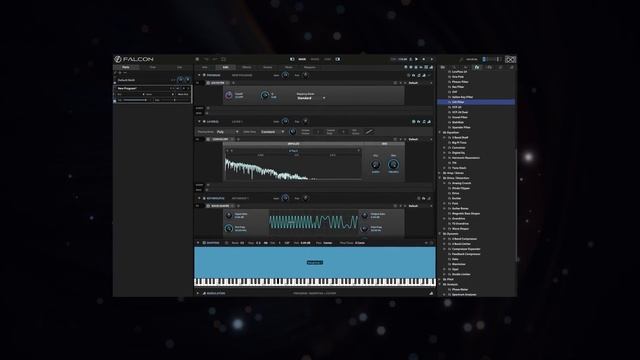This screenshot has width=640, height=360.
Task: Switch to the PERF view
Action: point(327,59)
